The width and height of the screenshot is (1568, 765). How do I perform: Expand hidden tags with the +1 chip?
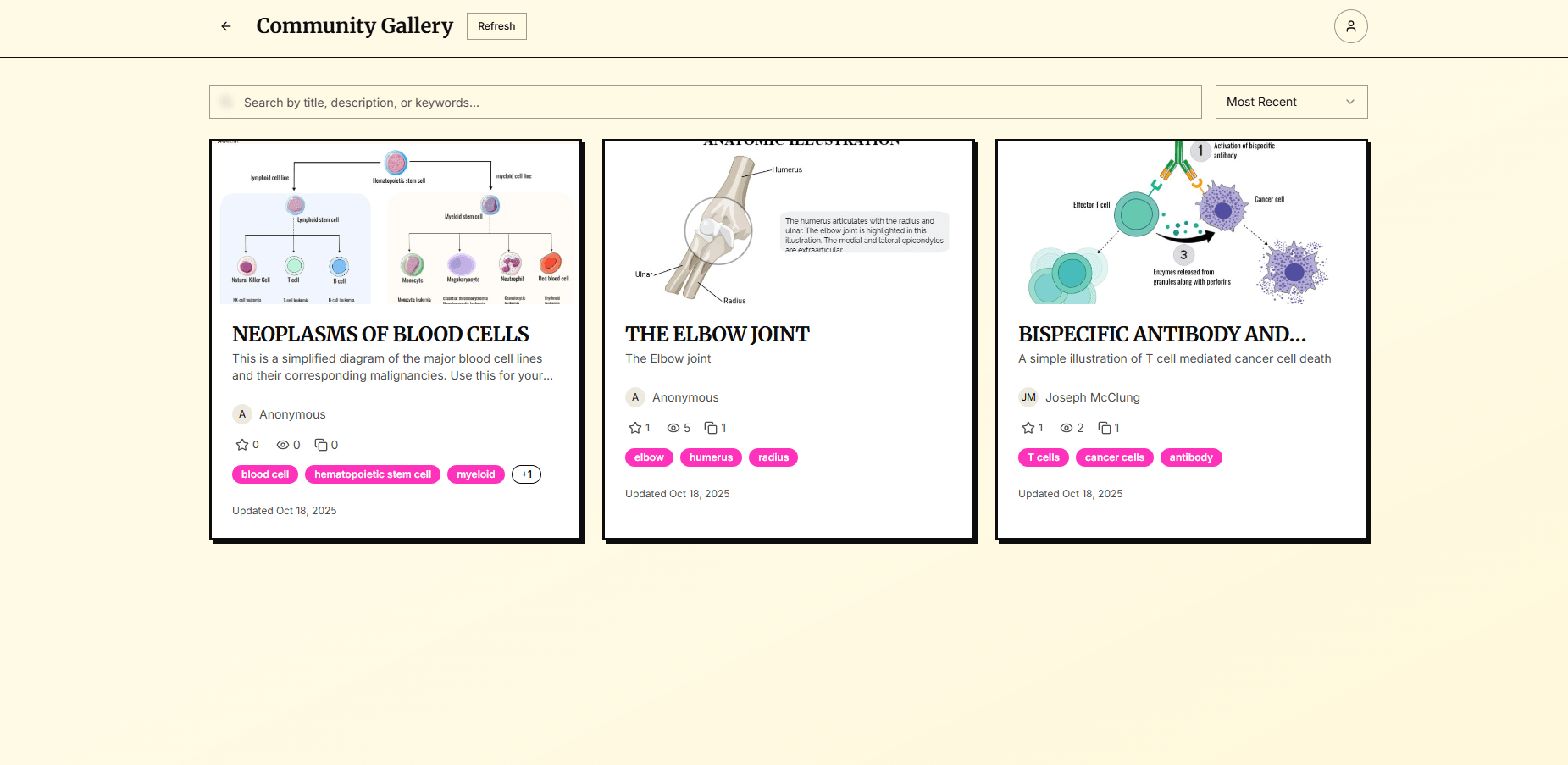click(526, 474)
